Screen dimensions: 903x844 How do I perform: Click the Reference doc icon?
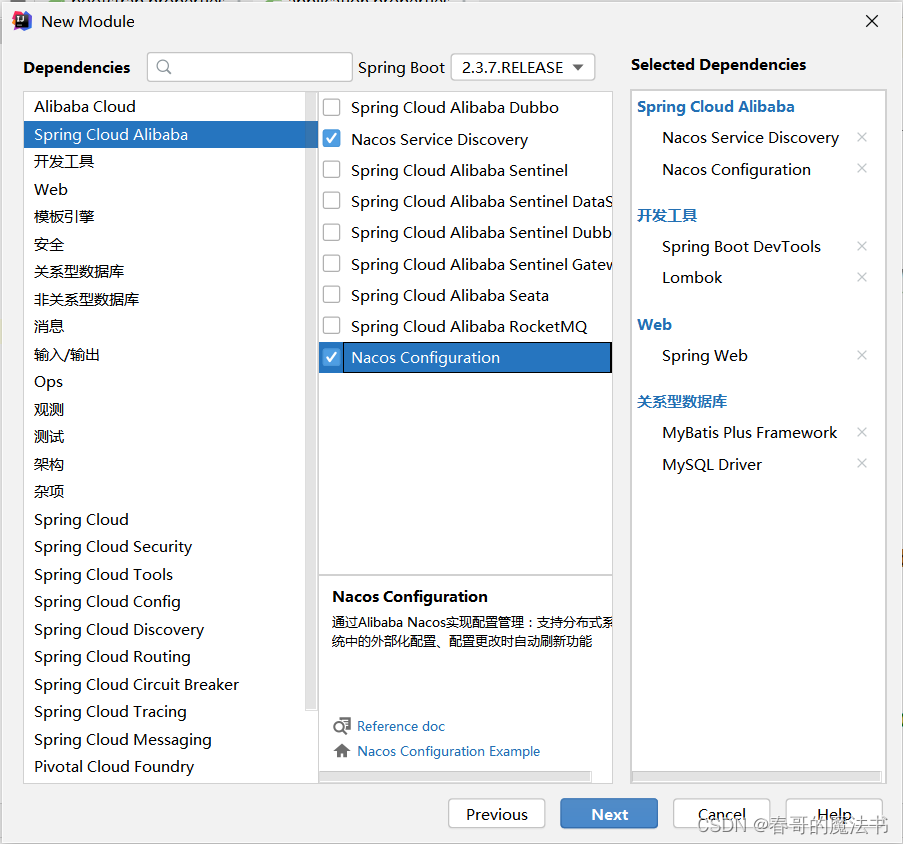point(342,726)
